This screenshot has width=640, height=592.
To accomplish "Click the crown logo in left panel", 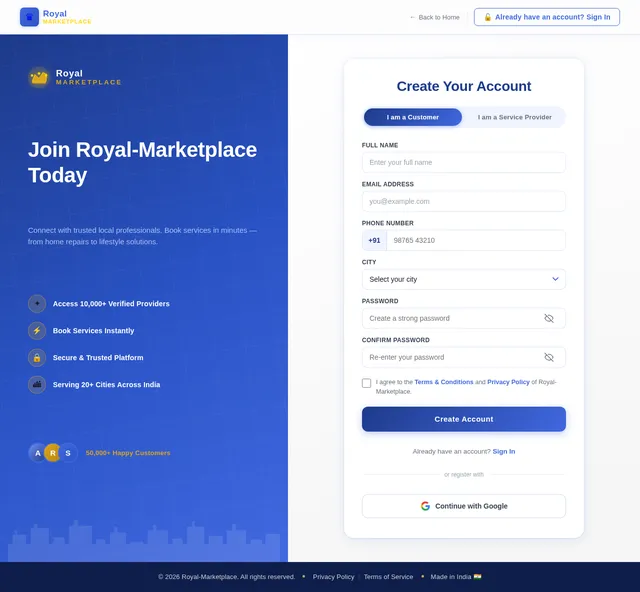I will [39, 77].
